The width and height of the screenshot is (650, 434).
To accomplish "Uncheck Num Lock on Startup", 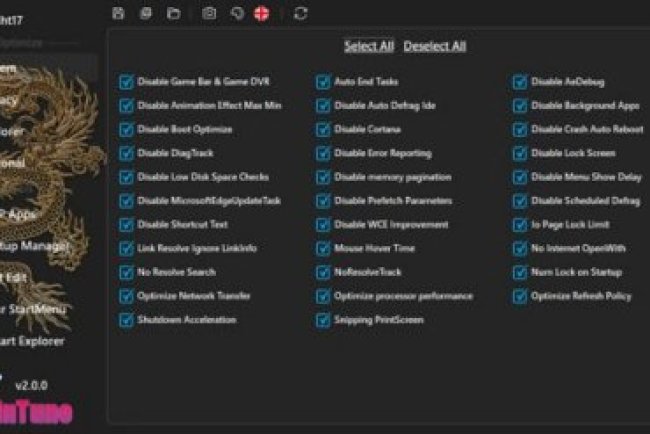I will 520,272.
